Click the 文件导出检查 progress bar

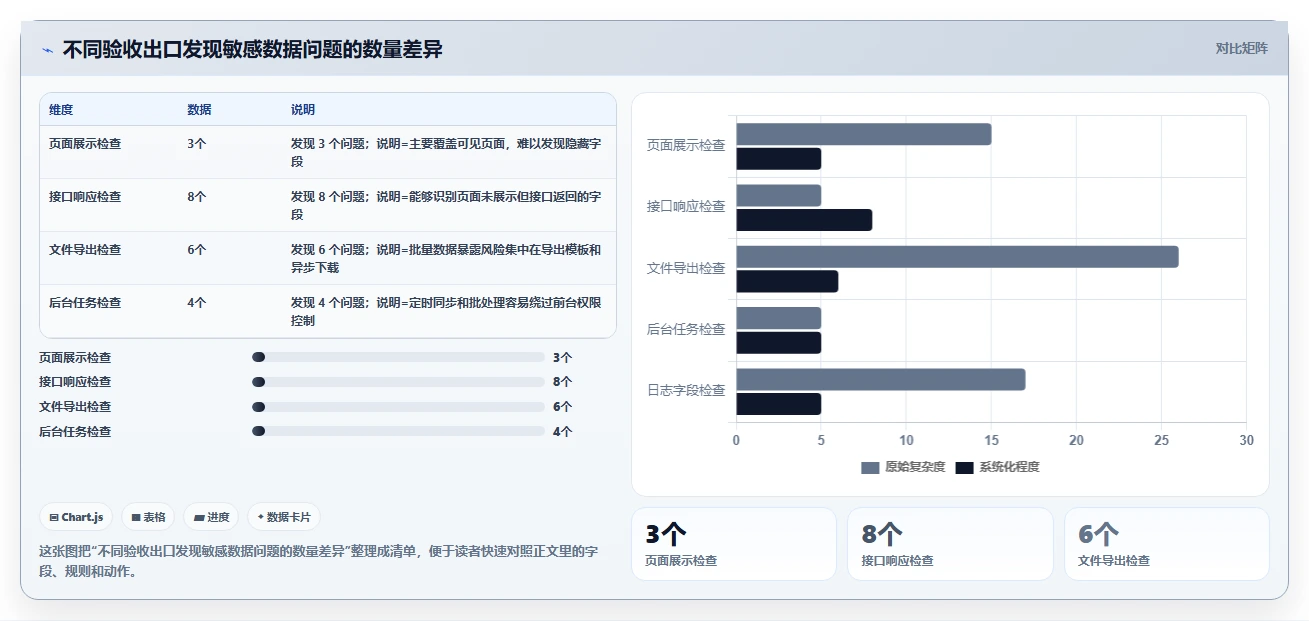(398, 407)
